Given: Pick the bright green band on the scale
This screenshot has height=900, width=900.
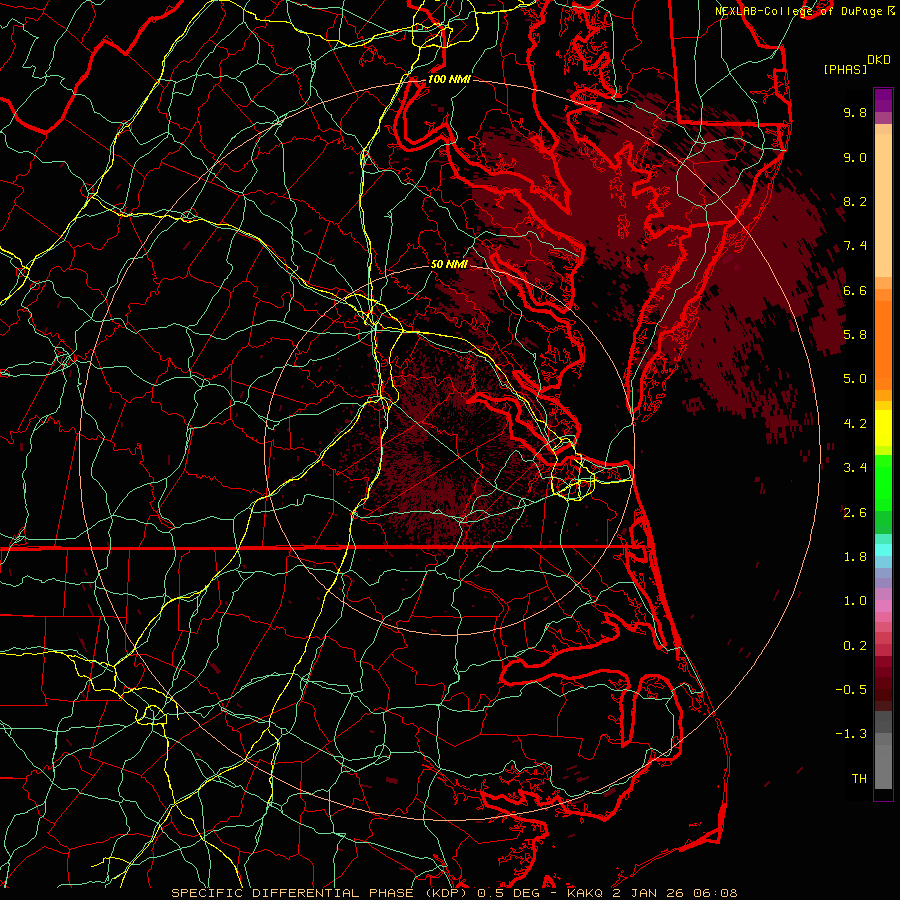Looking at the screenshot, I should (883, 482).
